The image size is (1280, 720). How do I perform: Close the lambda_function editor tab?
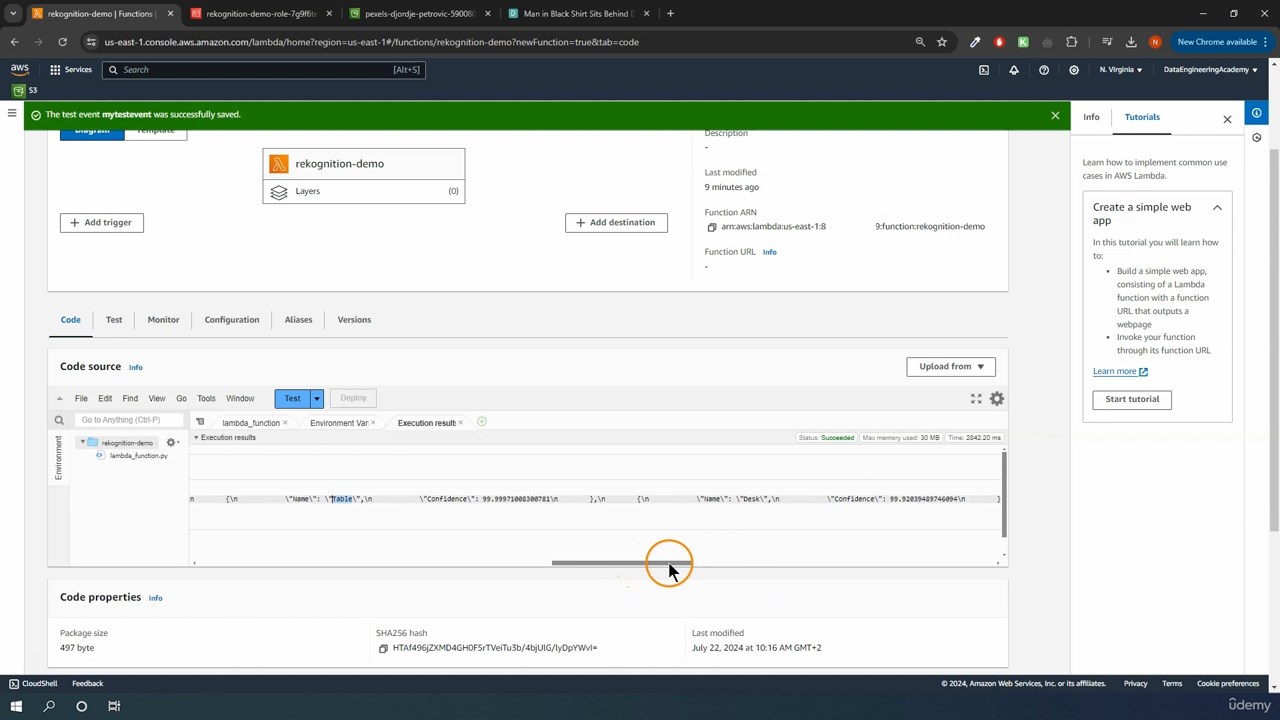(285, 423)
